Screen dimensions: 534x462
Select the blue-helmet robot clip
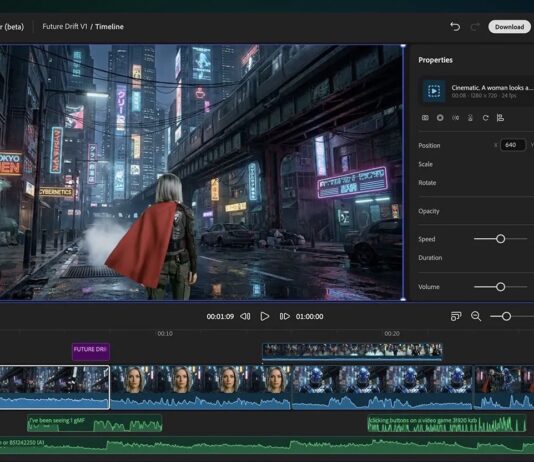(382, 387)
